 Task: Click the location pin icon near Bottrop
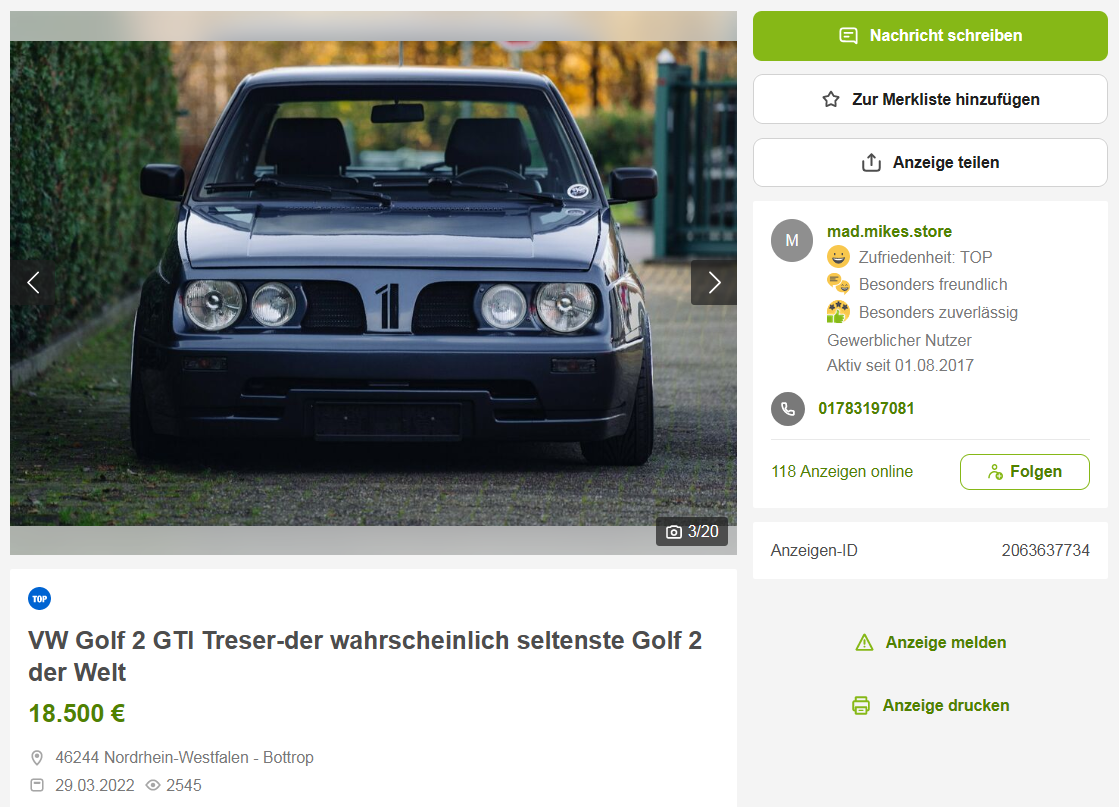(37, 758)
